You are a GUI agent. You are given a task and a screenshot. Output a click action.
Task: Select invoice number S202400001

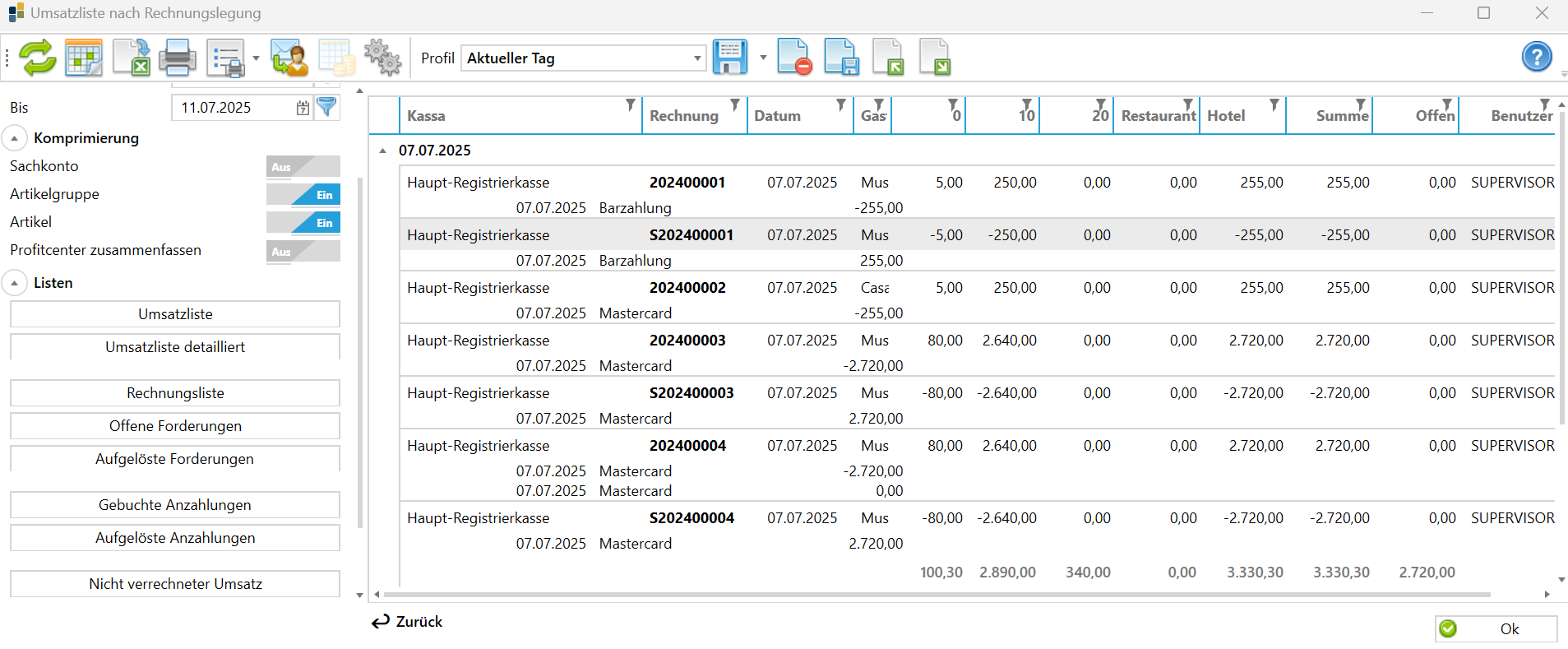point(691,235)
